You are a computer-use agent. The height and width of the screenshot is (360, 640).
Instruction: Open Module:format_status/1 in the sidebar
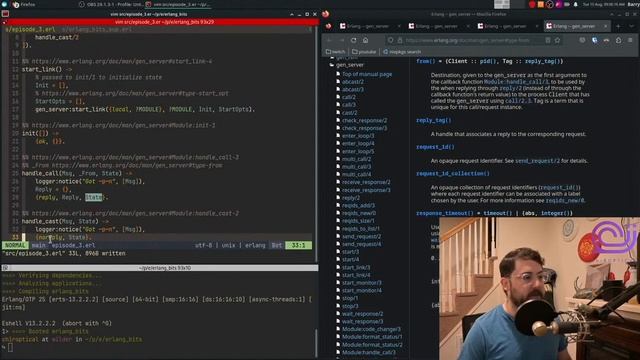[x=372, y=337]
